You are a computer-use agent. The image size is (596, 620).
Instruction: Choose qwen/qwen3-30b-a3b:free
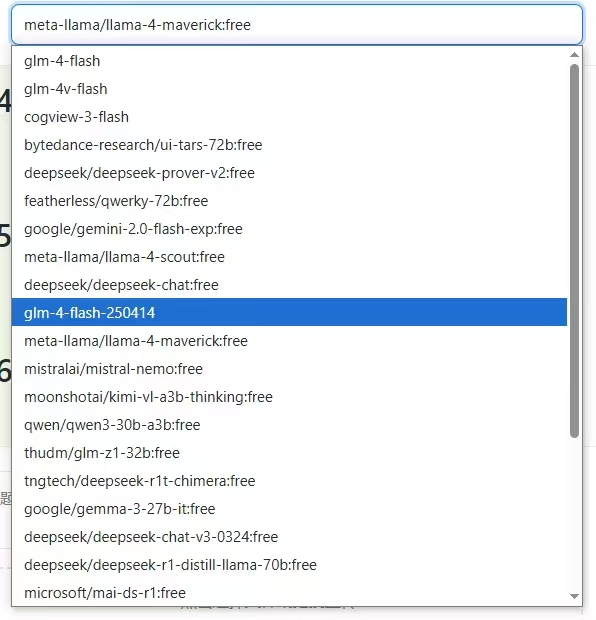click(289, 425)
